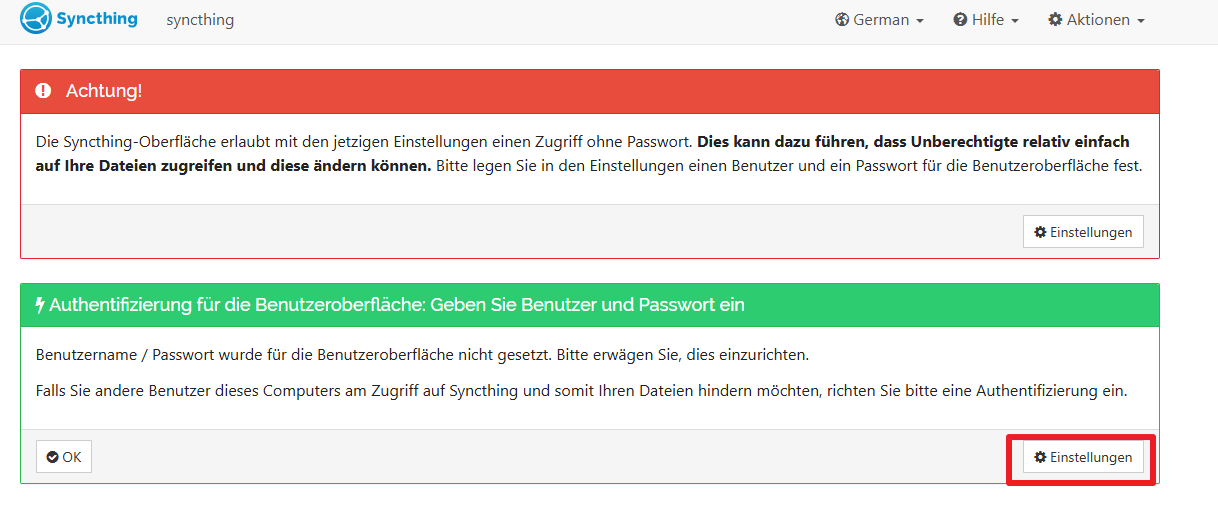Open Einstellungen from the Achtung panel
The height and width of the screenshot is (509, 1218).
[x=1083, y=232]
